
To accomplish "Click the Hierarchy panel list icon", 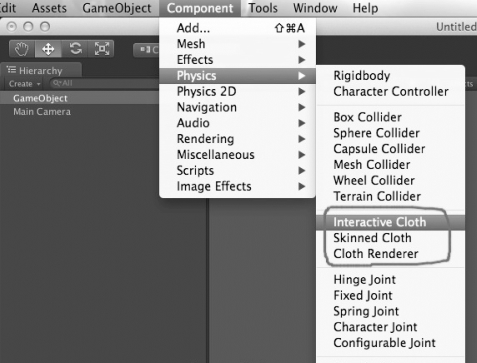I will pyautogui.click(x=12, y=70).
